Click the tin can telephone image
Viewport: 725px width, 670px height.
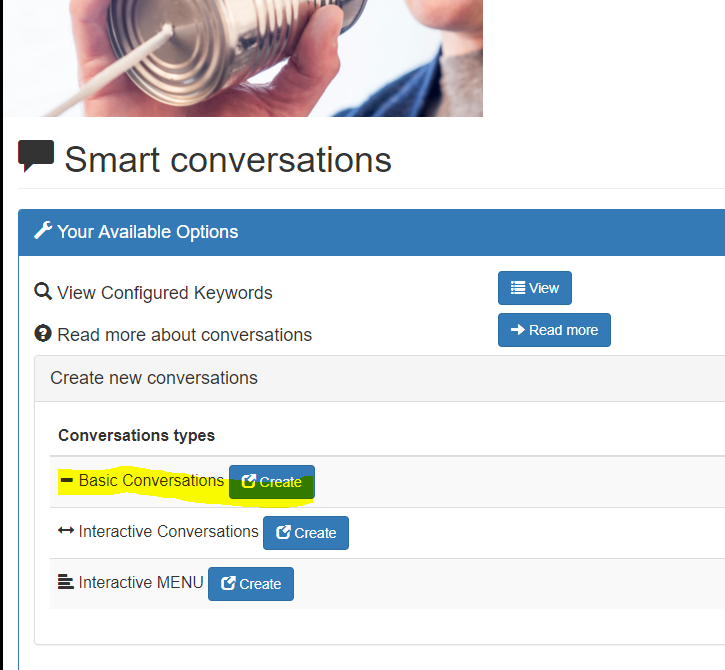[x=243, y=58]
